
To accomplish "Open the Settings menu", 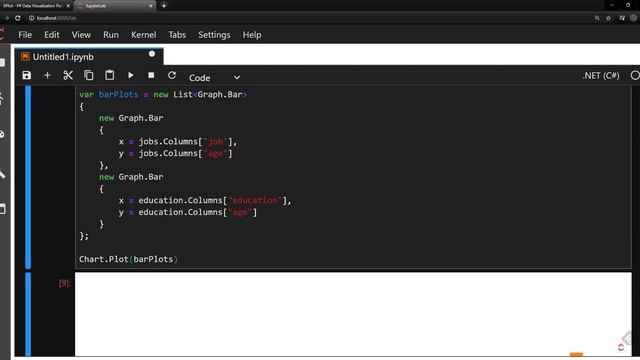I will click(x=214, y=35).
